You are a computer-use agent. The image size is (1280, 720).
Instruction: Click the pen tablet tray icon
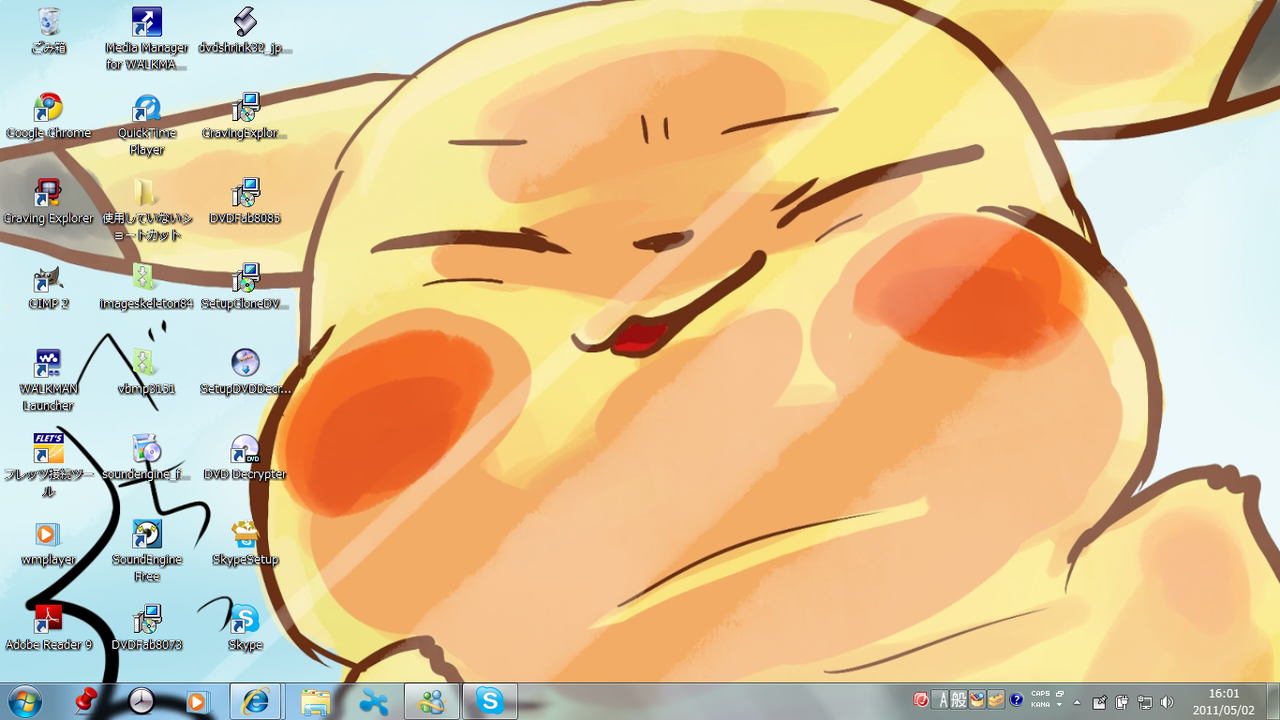click(1100, 702)
